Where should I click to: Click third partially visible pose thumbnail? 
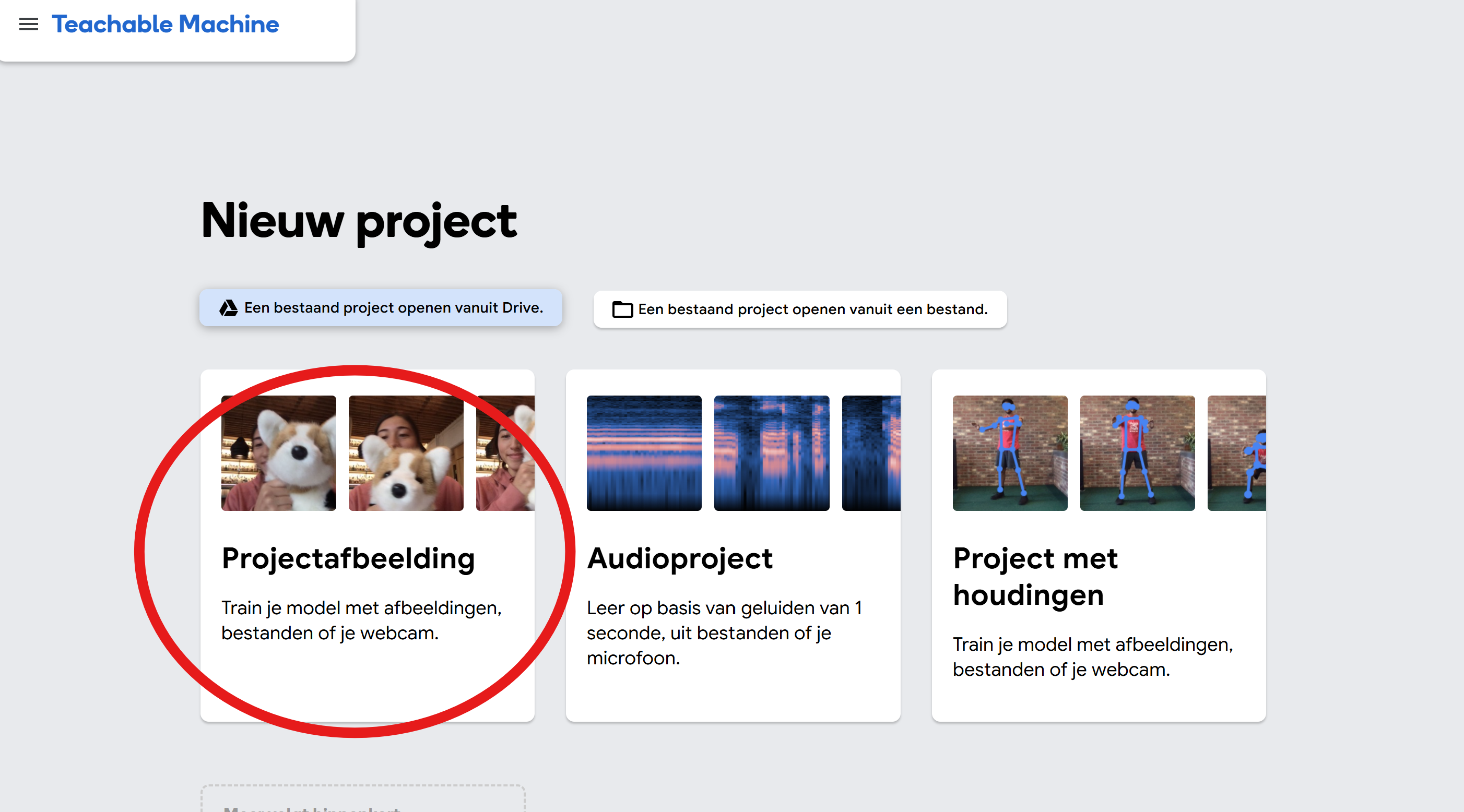point(1237,453)
